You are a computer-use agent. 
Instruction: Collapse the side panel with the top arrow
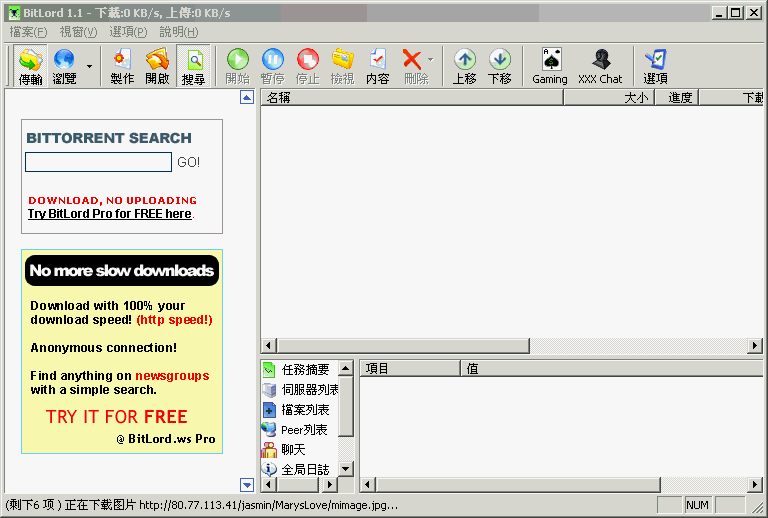[x=247, y=98]
